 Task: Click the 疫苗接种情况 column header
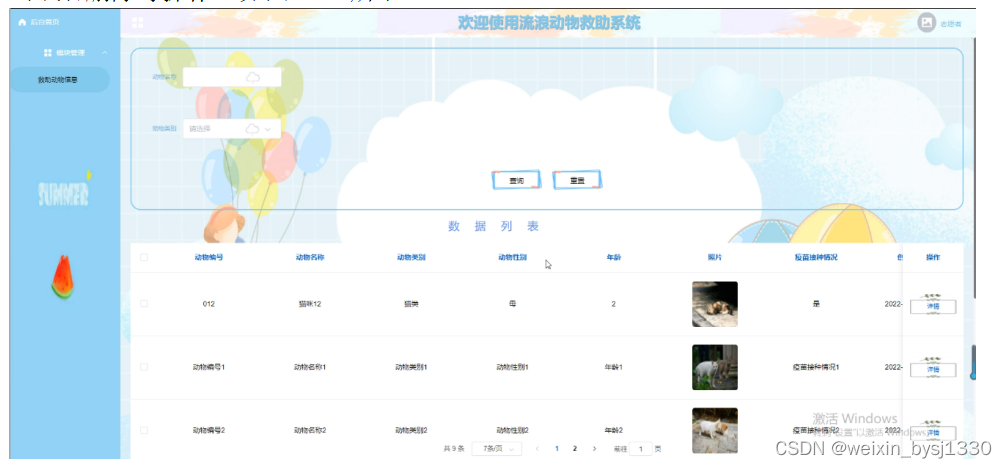(x=816, y=257)
